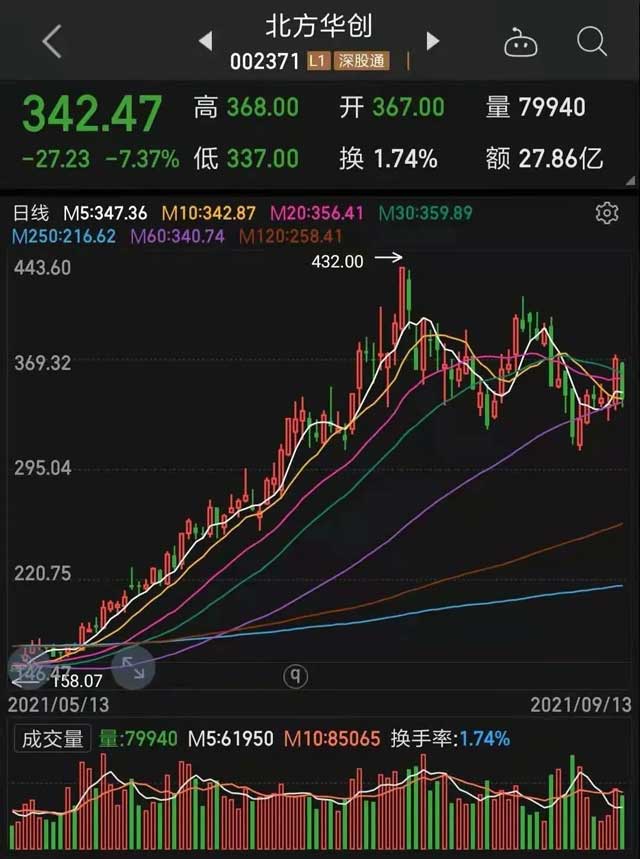Tap volume M5:61950 label
The image size is (640, 859).
pyautogui.click(x=231, y=738)
